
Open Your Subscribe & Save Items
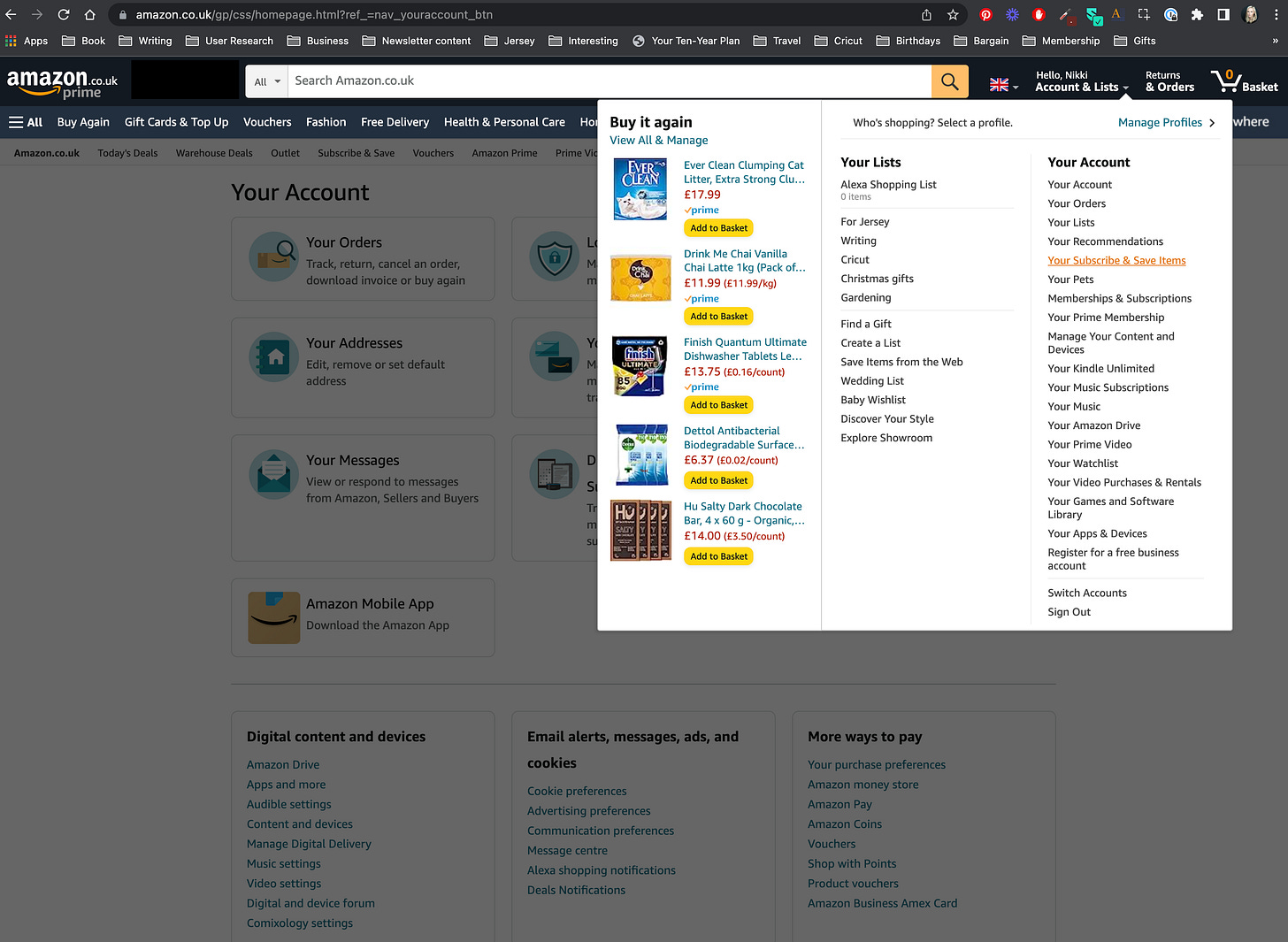(1116, 261)
